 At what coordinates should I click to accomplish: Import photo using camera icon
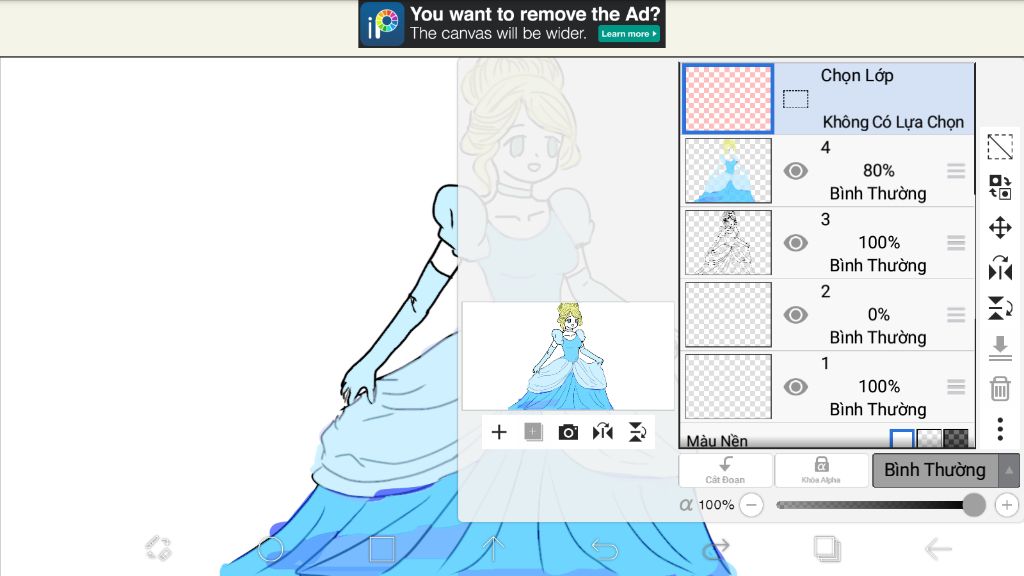click(x=568, y=432)
